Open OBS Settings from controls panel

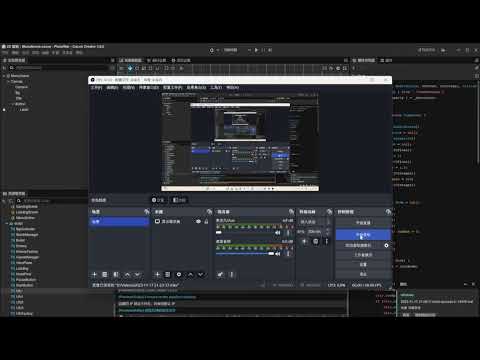[x=363, y=264]
